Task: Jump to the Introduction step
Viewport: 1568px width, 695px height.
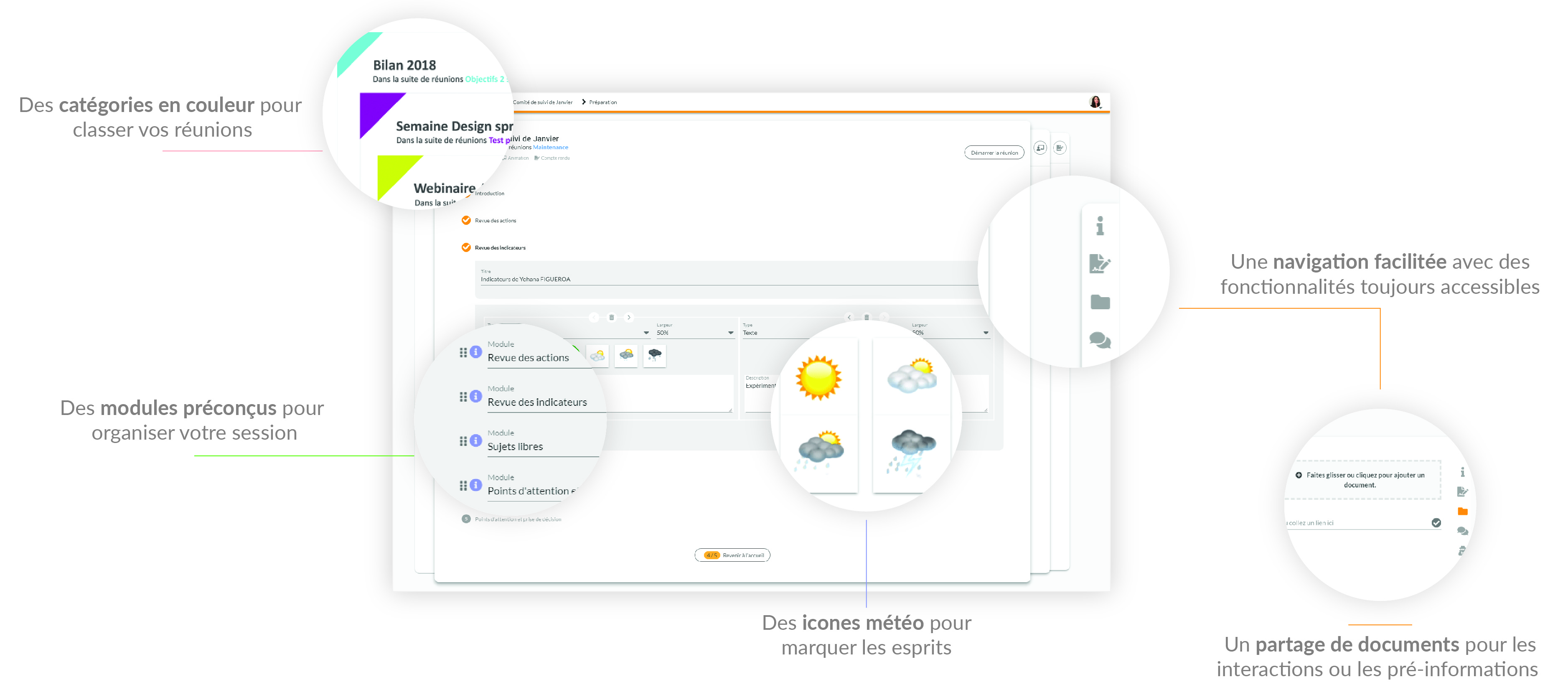Action: [489, 193]
